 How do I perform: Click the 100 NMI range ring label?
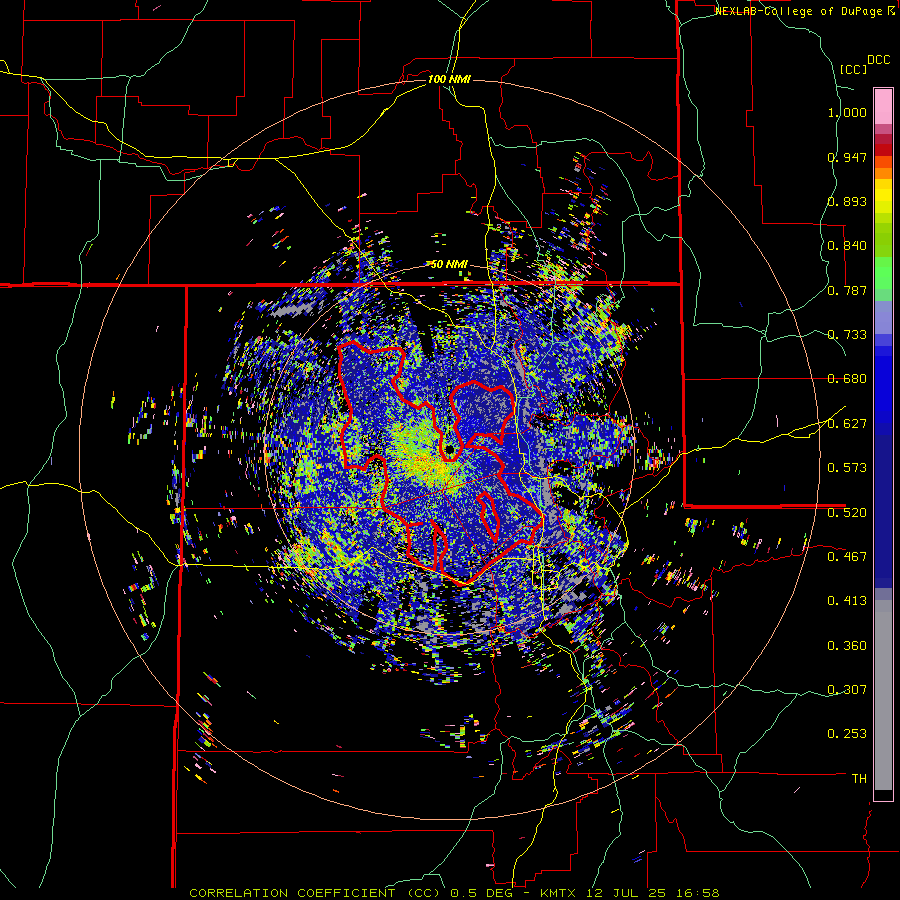pyautogui.click(x=449, y=79)
